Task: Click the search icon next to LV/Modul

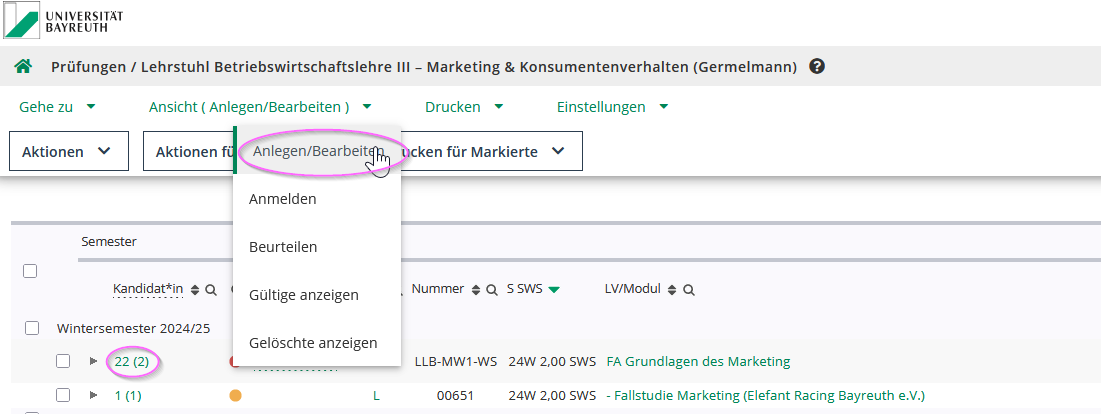Action: [689, 290]
